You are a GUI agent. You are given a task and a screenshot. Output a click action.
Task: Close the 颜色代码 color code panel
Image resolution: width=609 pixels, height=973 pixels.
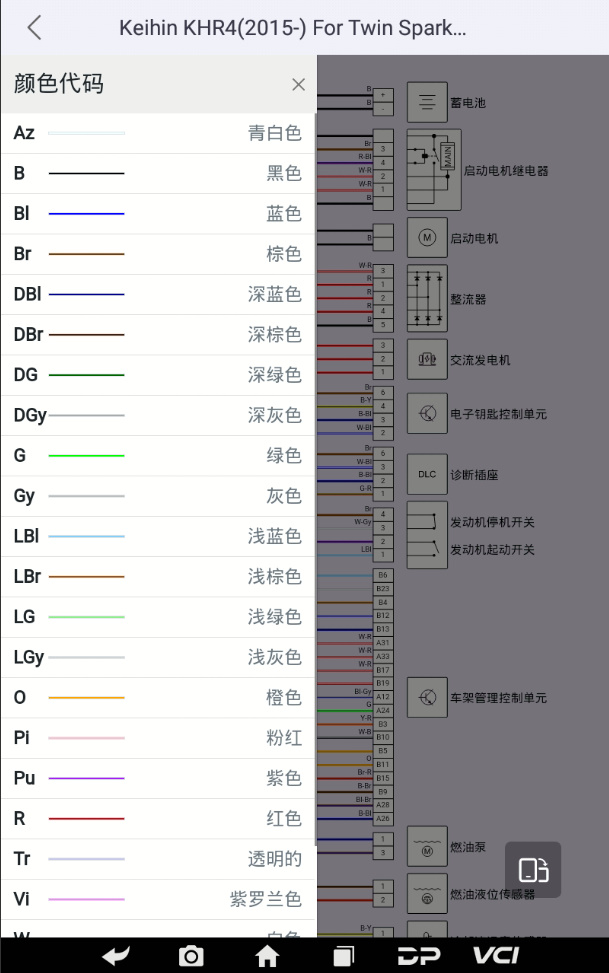pyautogui.click(x=299, y=84)
